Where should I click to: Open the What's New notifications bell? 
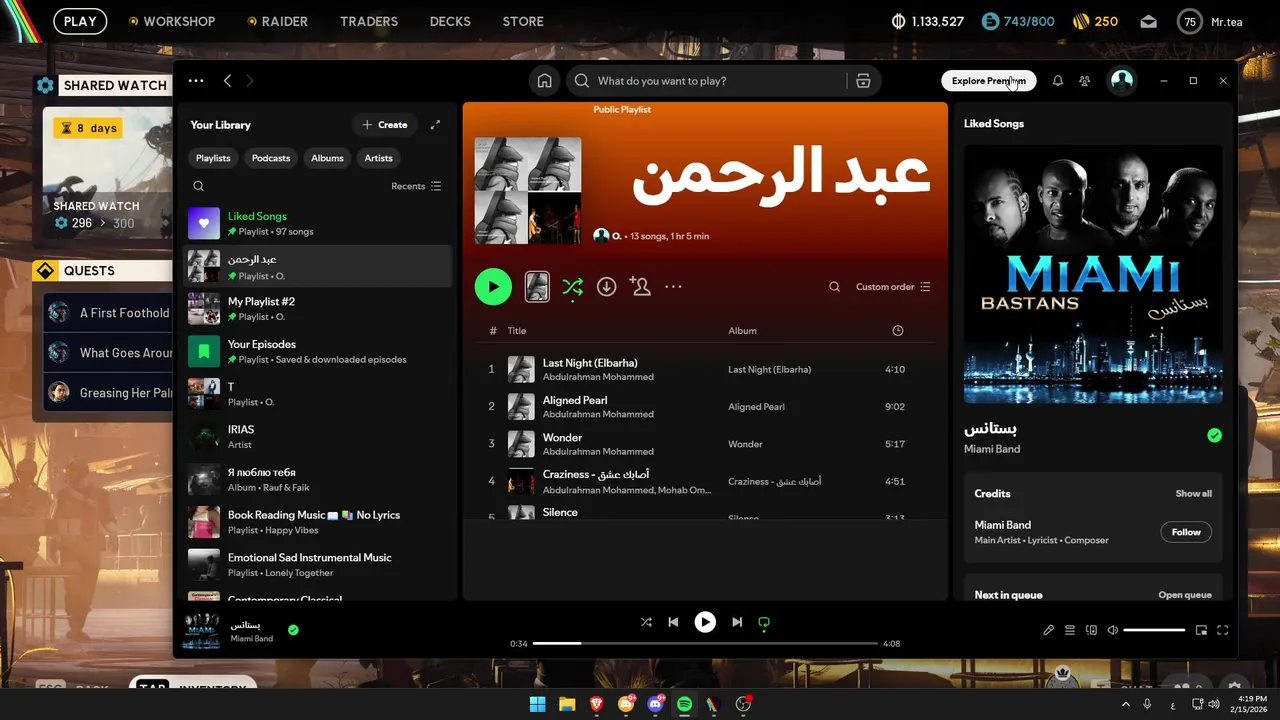(x=1058, y=81)
